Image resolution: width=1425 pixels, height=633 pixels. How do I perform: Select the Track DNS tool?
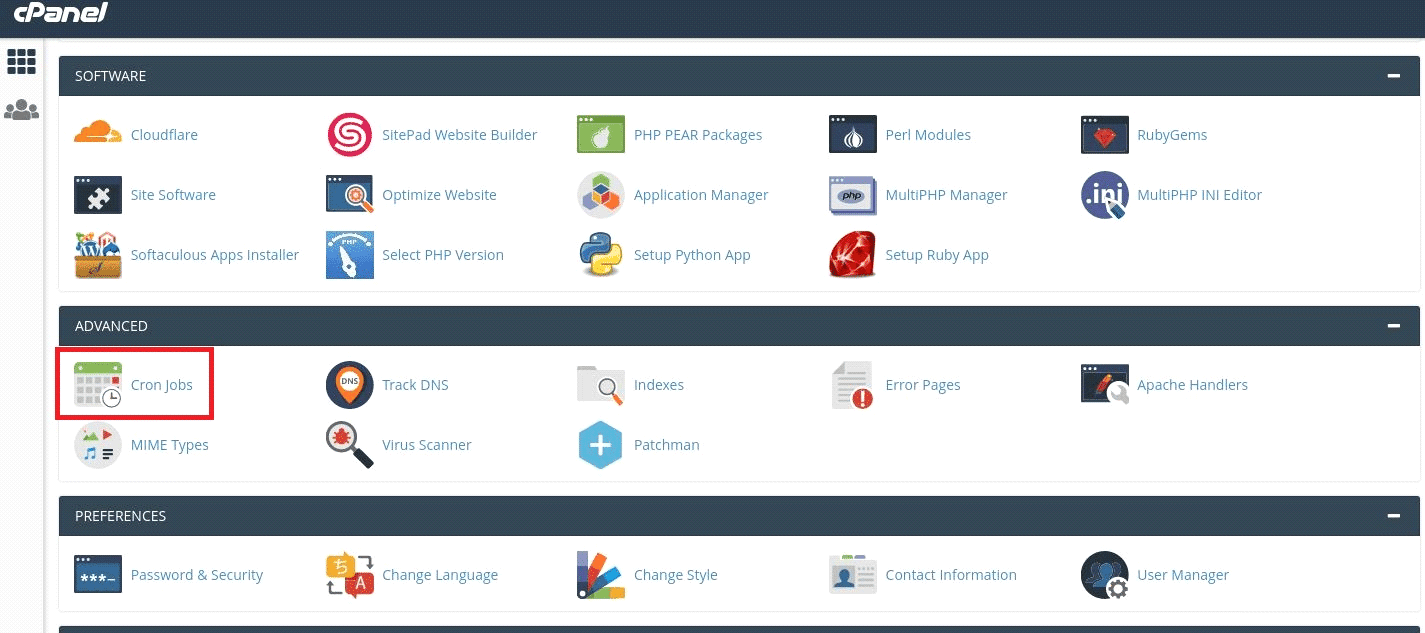415,384
